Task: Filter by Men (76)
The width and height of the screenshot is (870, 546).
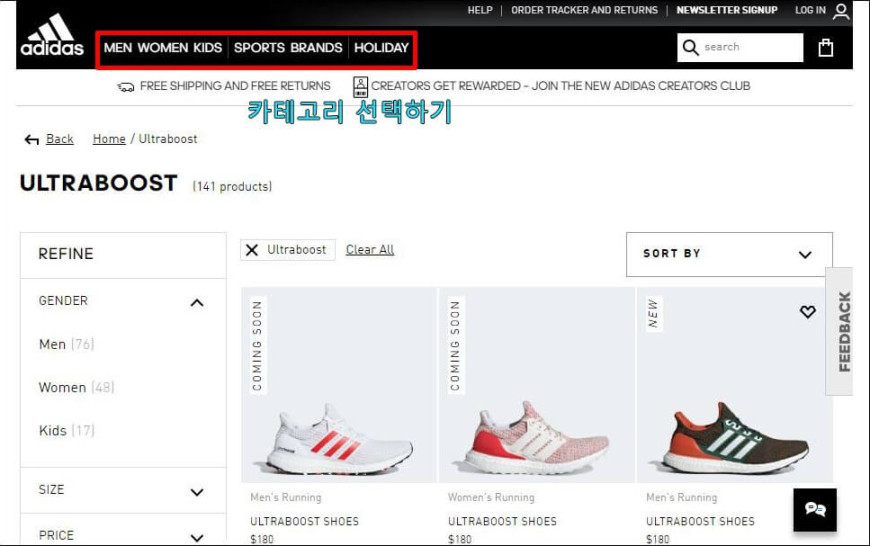Action: [x=67, y=345]
